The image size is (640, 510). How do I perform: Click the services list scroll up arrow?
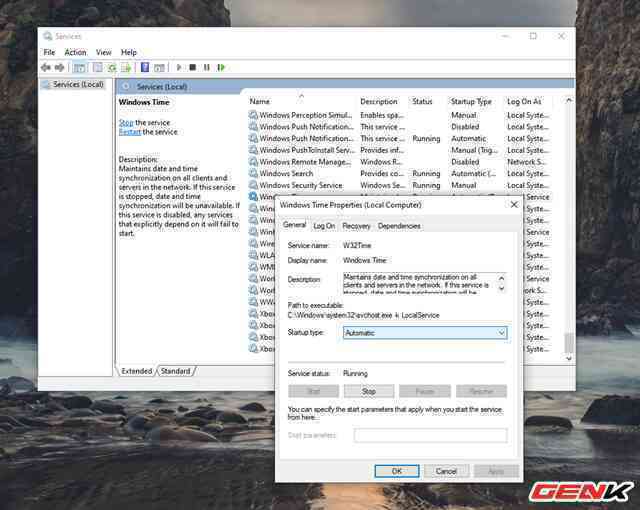(569, 100)
